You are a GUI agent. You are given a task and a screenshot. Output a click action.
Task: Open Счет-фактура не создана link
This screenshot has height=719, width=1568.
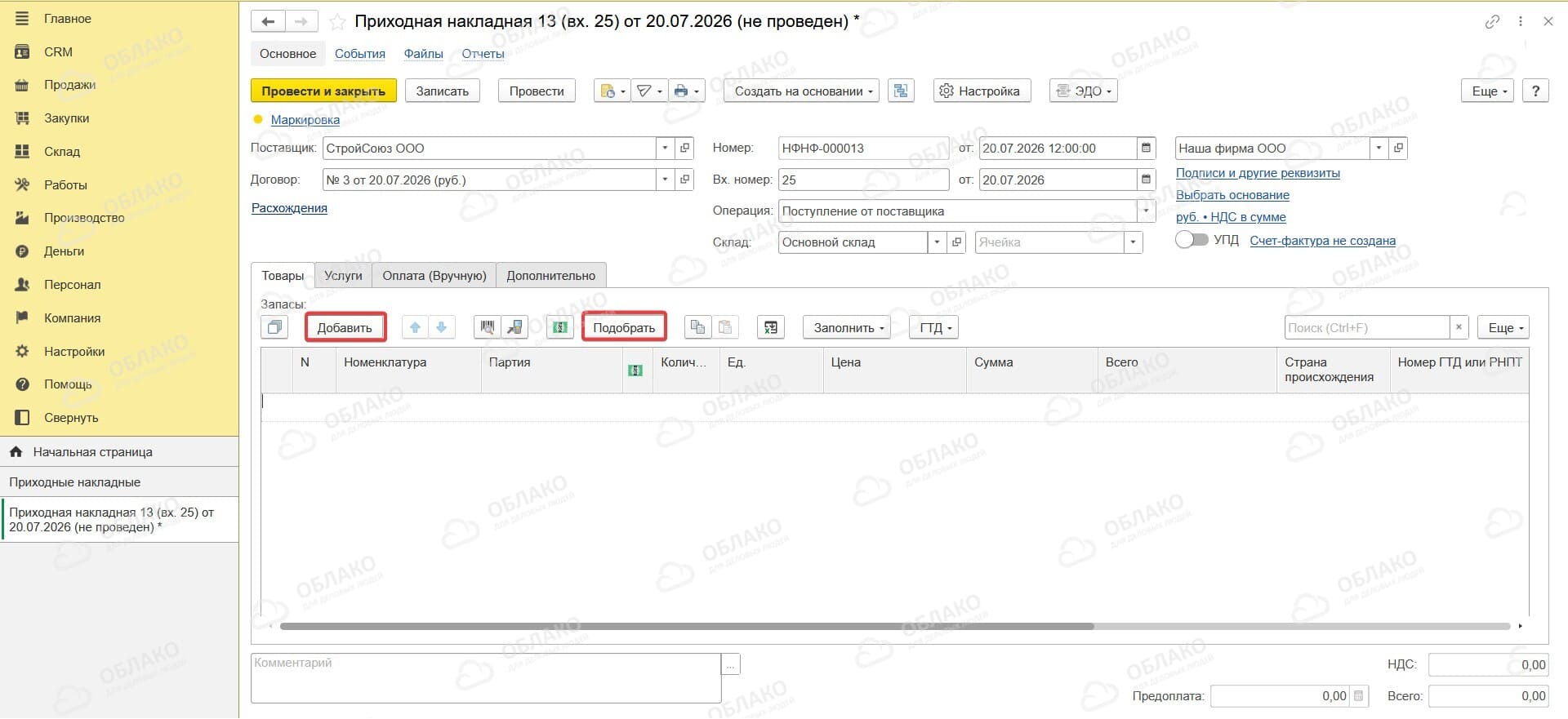[1323, 241]
